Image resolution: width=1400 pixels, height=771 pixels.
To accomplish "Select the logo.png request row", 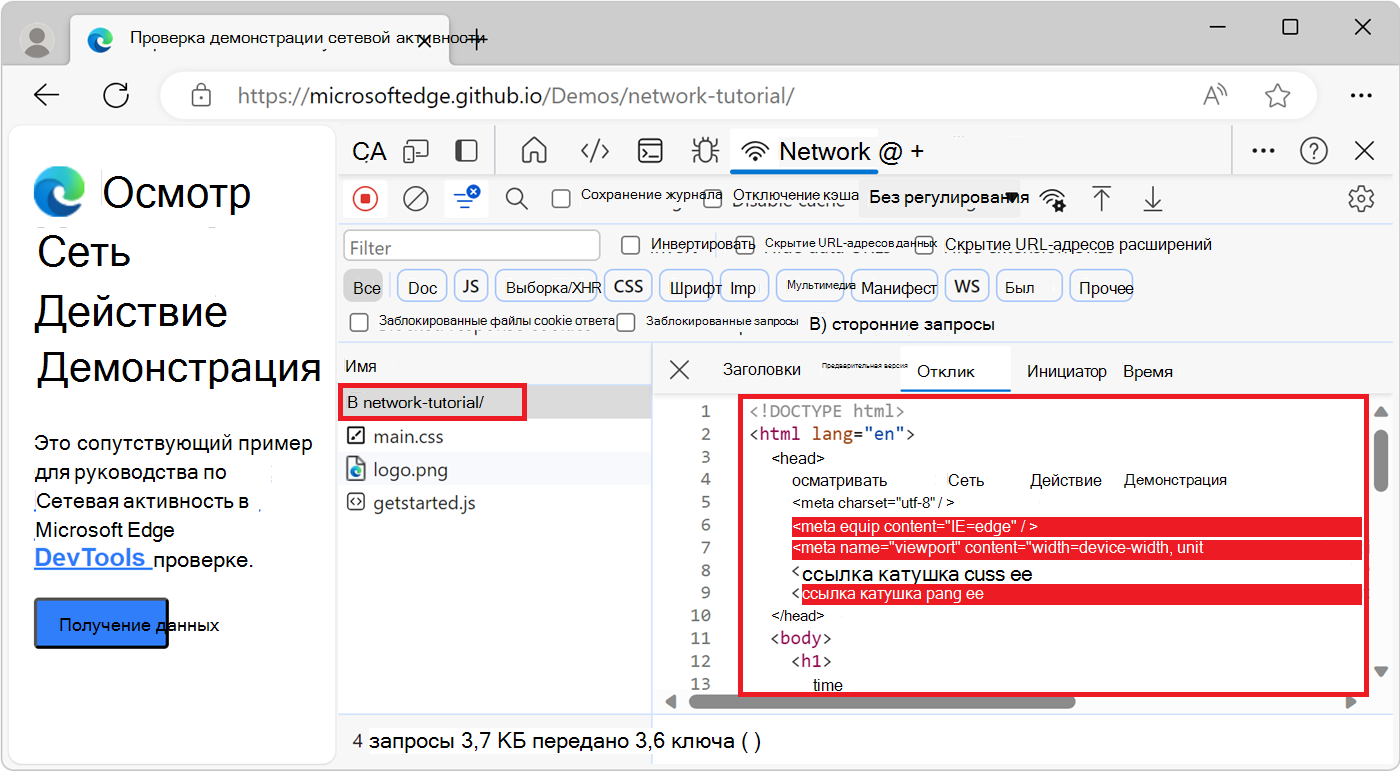I will pyautogui.click(x=495, y=469).
